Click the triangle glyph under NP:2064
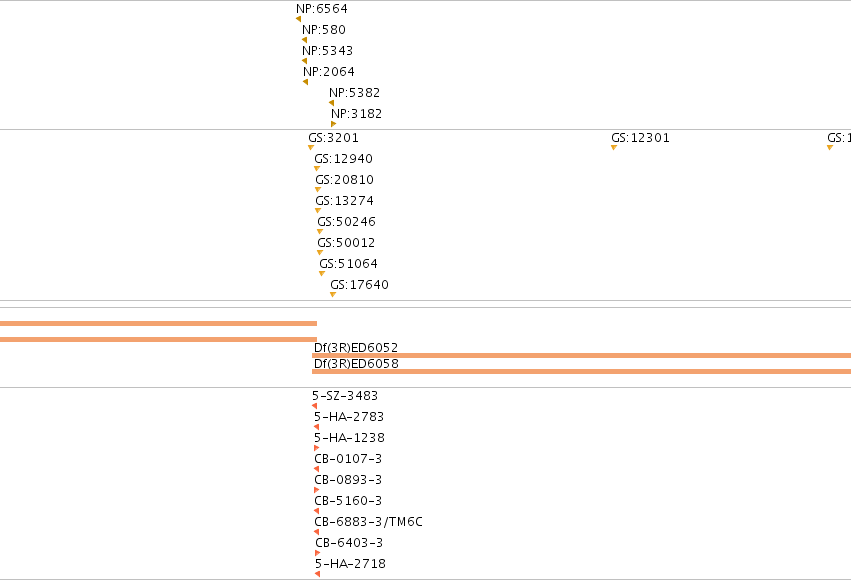Viewport: 851px width, 580px height. (x=306, y=82)
